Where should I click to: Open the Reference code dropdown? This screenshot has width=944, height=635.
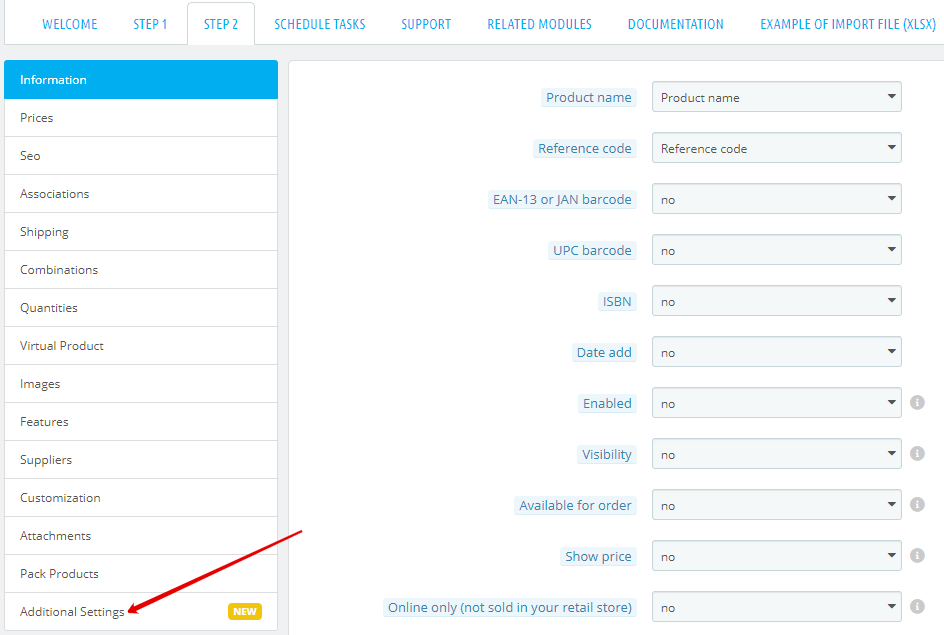[x=777, y=148]
